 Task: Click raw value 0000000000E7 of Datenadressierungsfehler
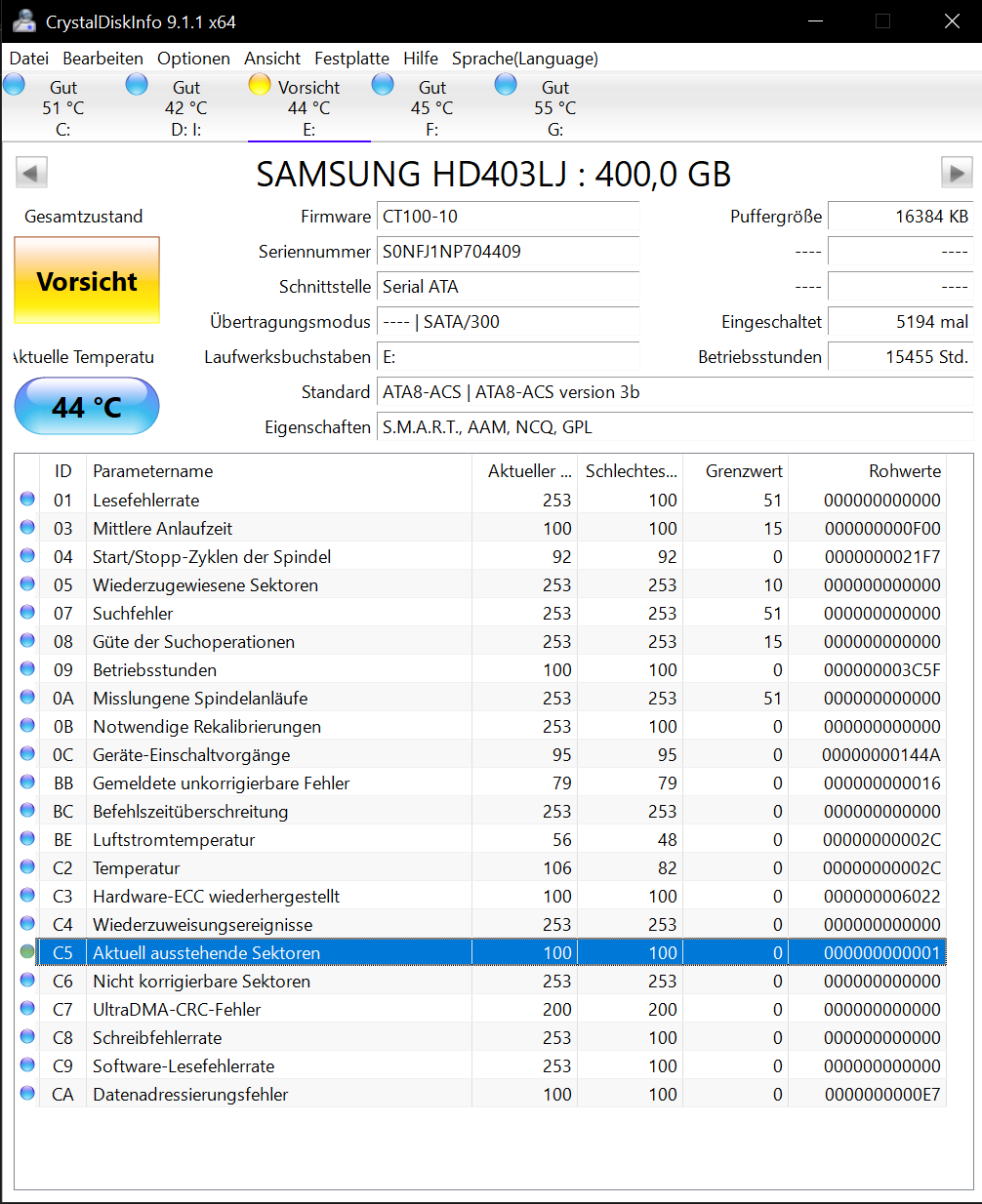coord(882,1095)
